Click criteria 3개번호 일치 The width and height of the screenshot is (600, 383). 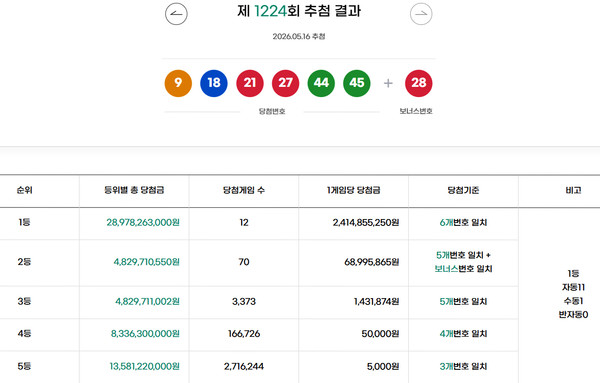[x=463, y=366]
